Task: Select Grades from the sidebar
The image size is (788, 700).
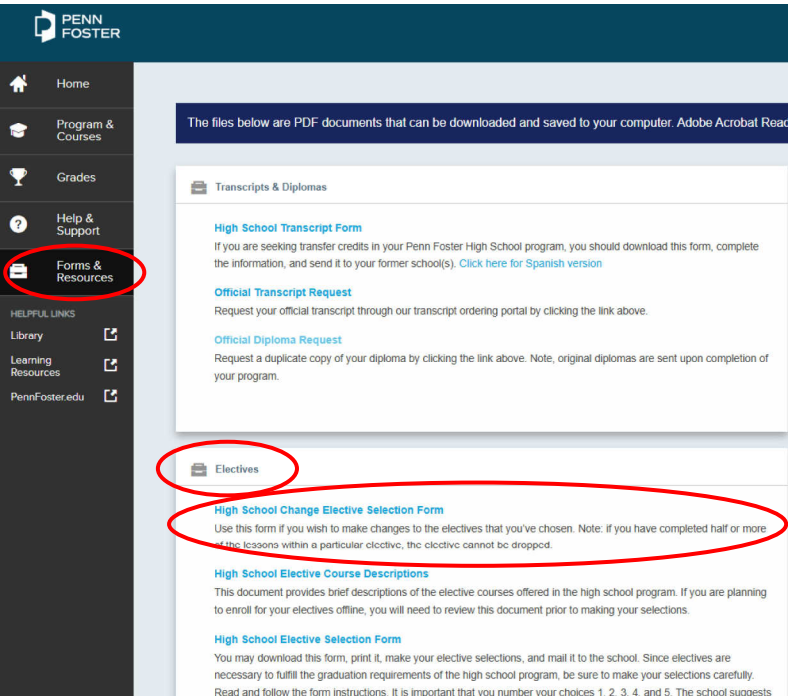Action: 76,177
